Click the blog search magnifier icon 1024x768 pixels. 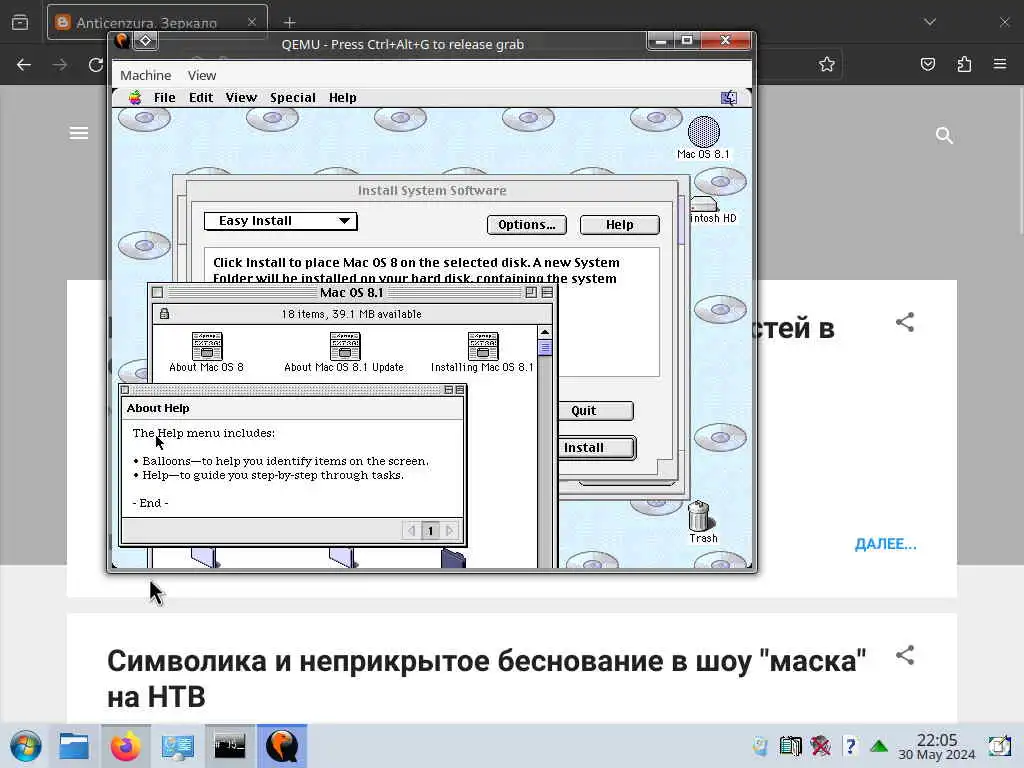(944, 135)
